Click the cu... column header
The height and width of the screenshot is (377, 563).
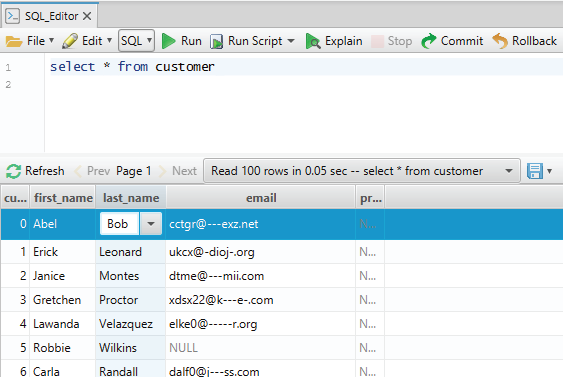tap(15, 198)
